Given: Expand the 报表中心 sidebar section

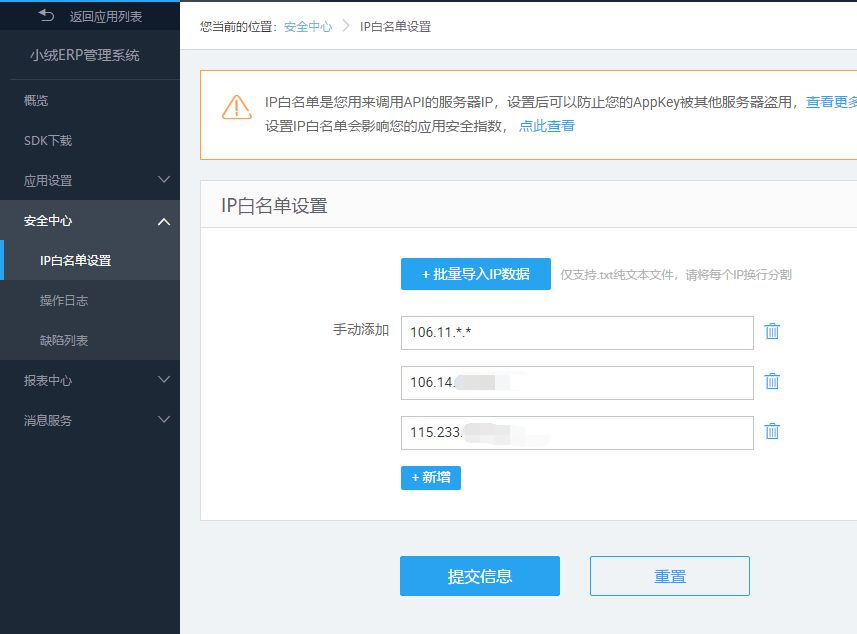Looking at the screenshot, I should [90, 380].
